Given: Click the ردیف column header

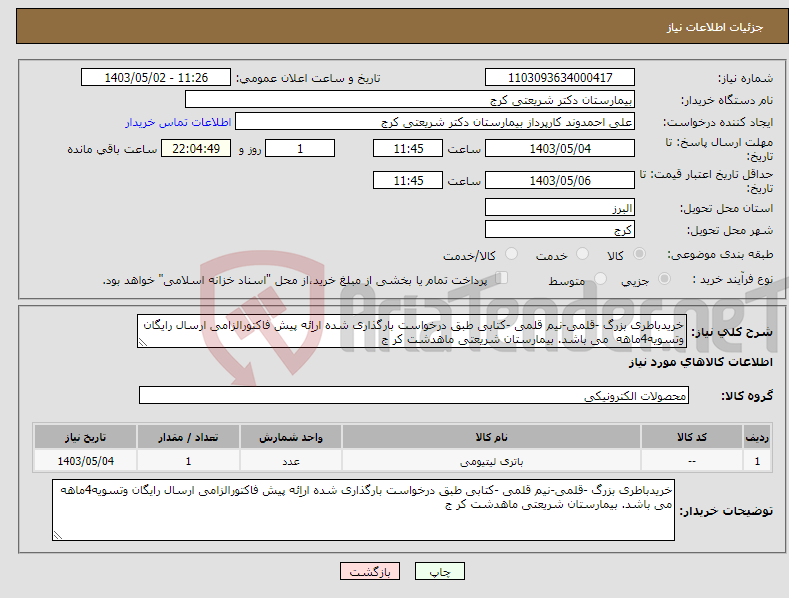Looking at the screenshot, I should coord(757,437).
